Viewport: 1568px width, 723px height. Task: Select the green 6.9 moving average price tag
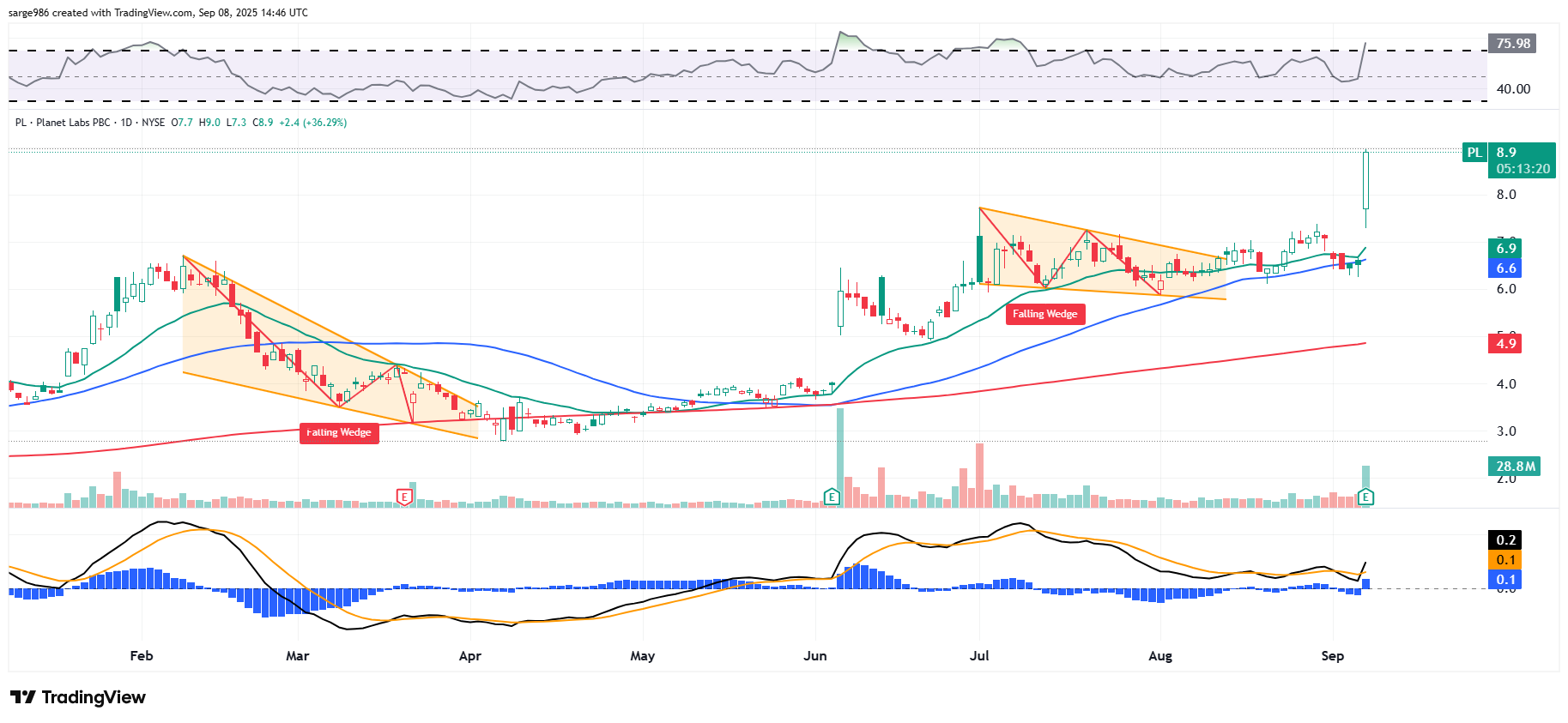click(1506, 249)
